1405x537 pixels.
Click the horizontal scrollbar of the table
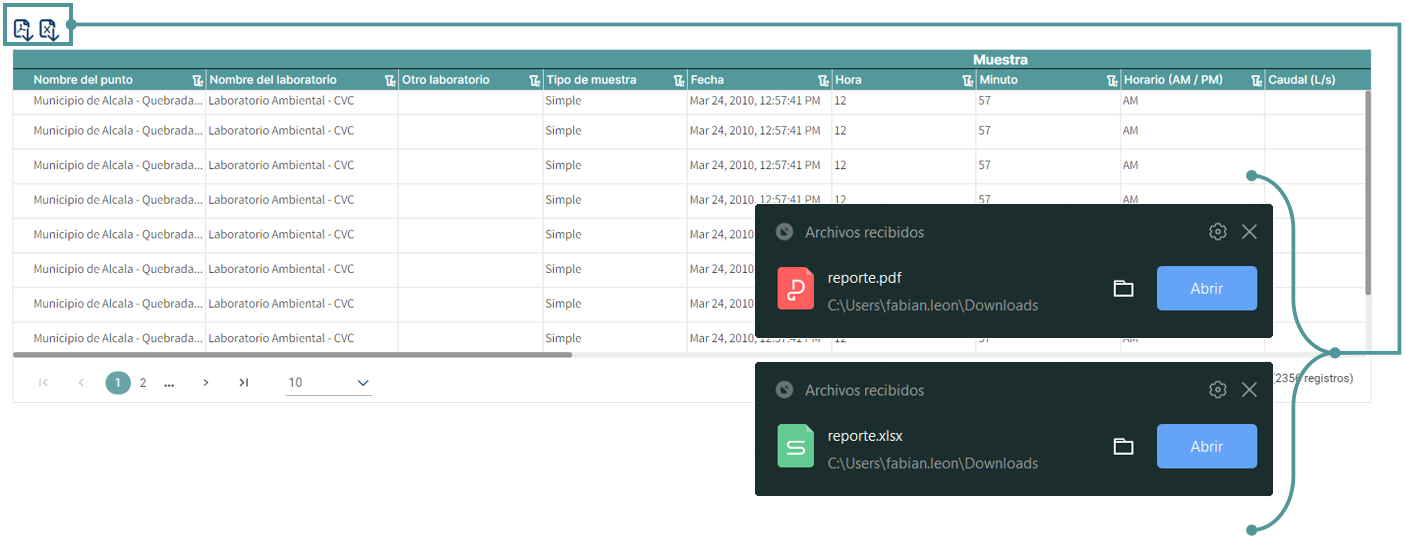pos(292,354)
